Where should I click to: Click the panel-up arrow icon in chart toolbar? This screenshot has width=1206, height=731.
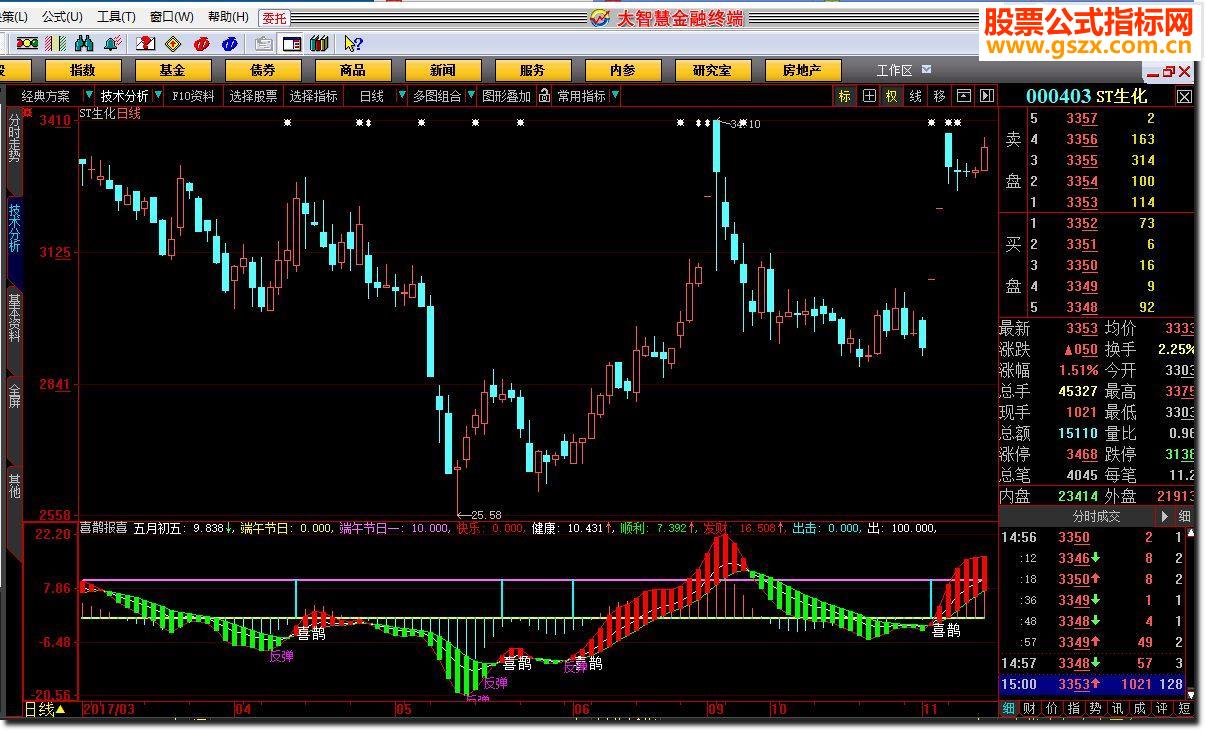(964, 96)
